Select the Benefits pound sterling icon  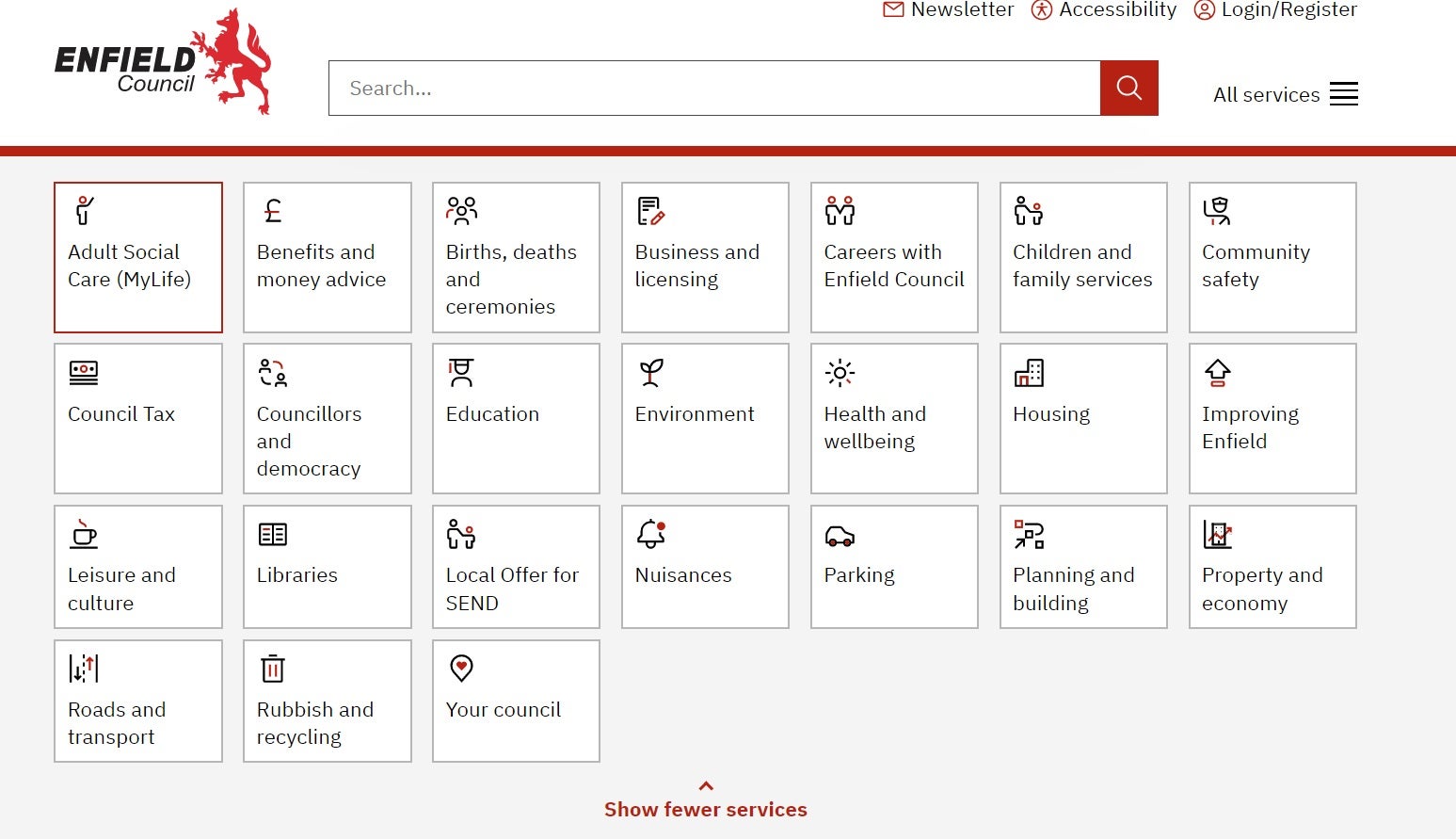273,209
